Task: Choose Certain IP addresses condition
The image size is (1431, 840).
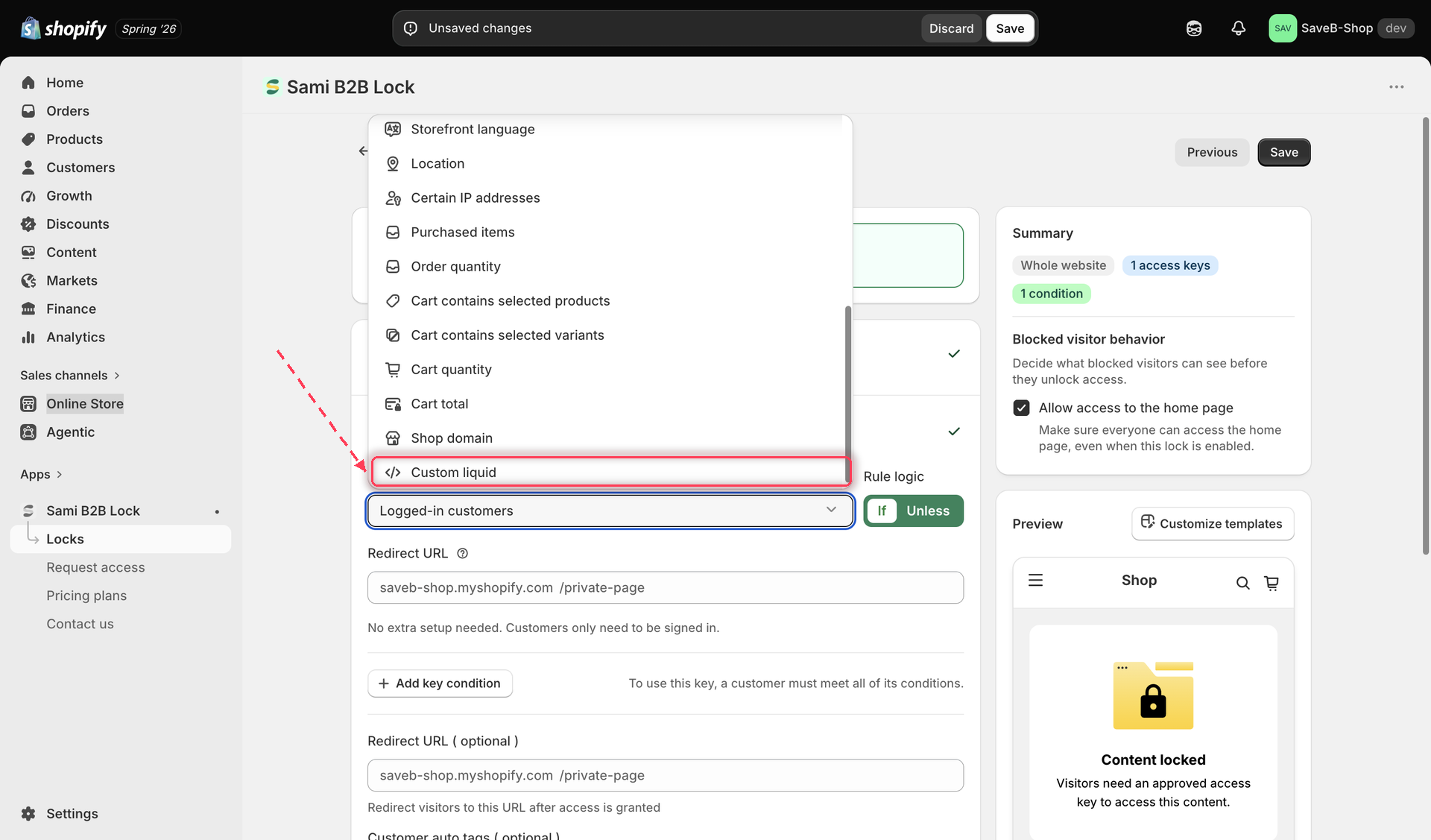Action: [610, 198]
